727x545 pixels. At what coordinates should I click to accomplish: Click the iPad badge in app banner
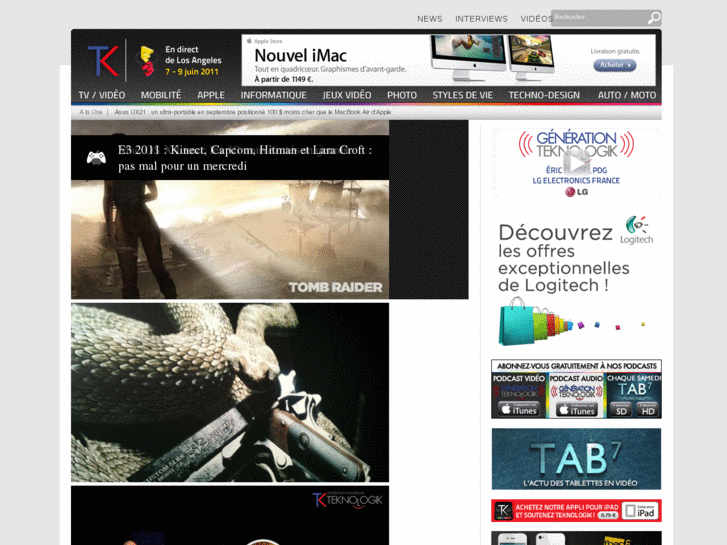[x=640, y=511]
